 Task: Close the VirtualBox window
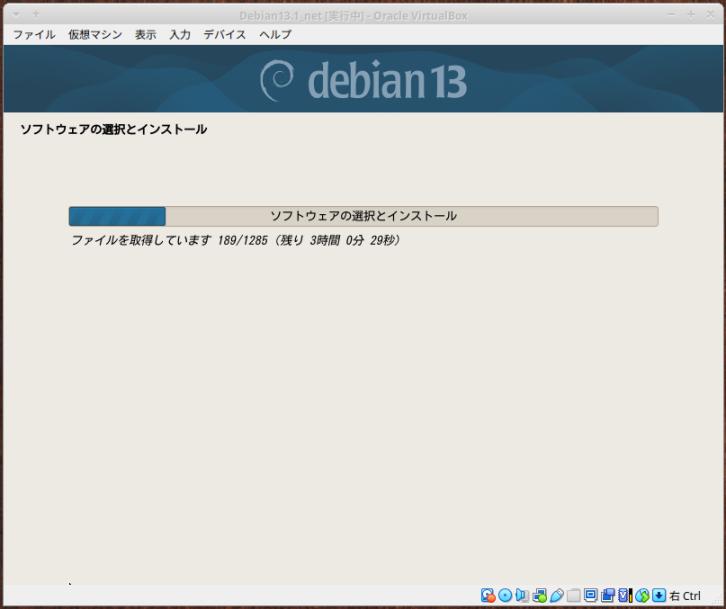[x=710, y=15]
